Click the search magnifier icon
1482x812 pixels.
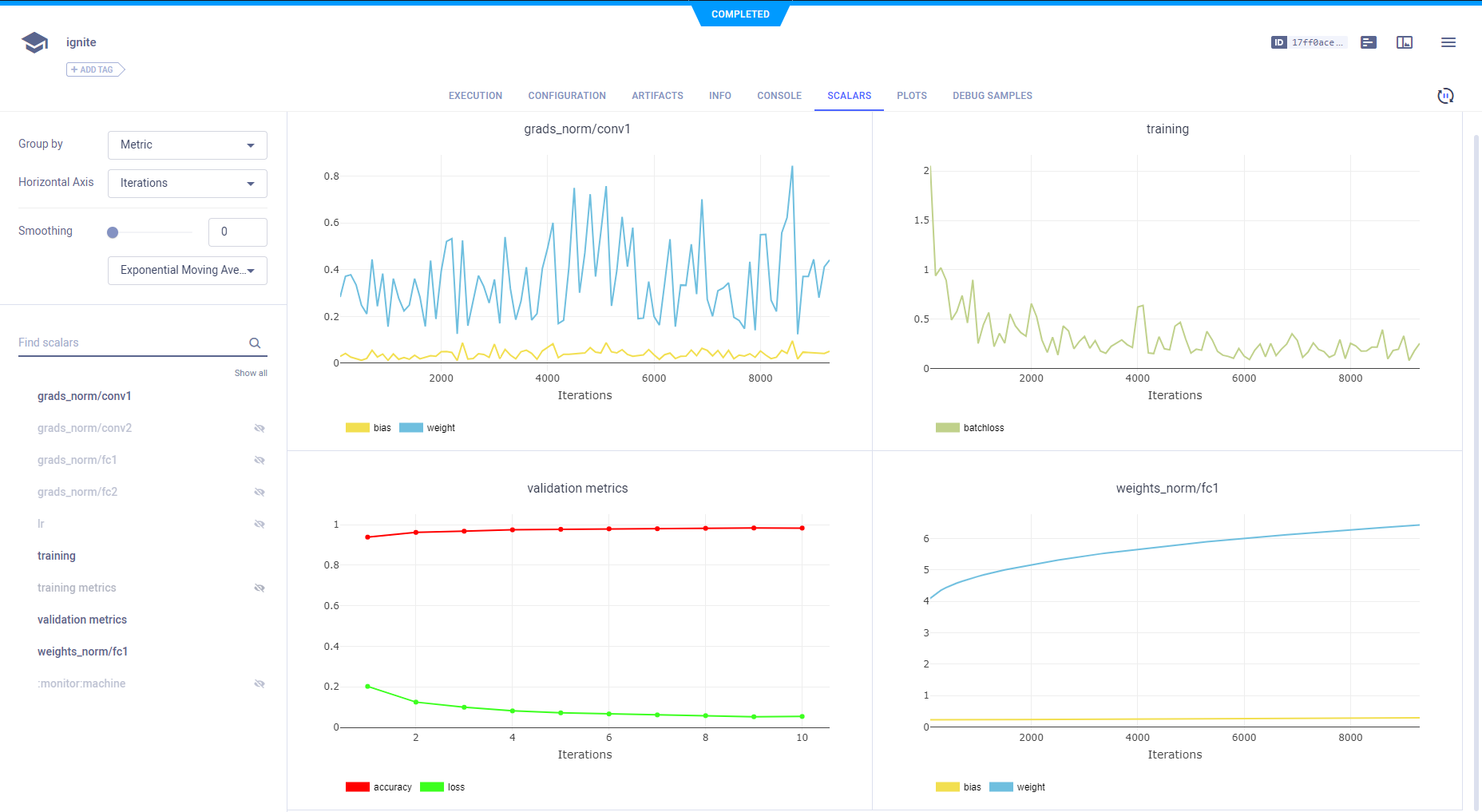[255, 343]
